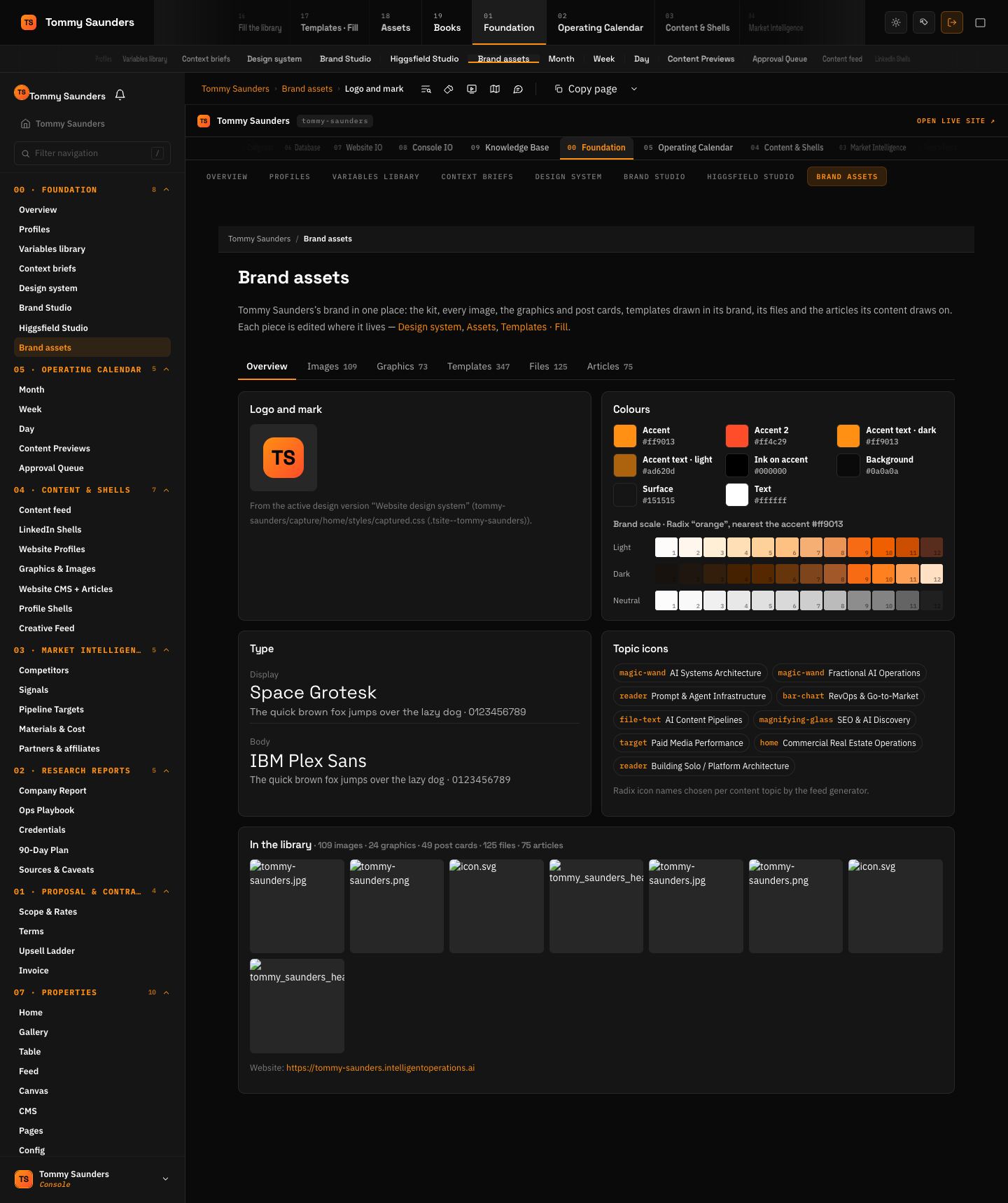Open the Articles 75 tab

[x=610, y=367]
